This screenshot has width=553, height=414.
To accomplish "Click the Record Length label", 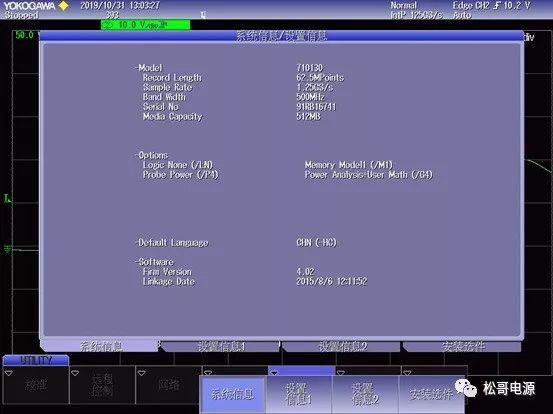I will coord(172,78).
